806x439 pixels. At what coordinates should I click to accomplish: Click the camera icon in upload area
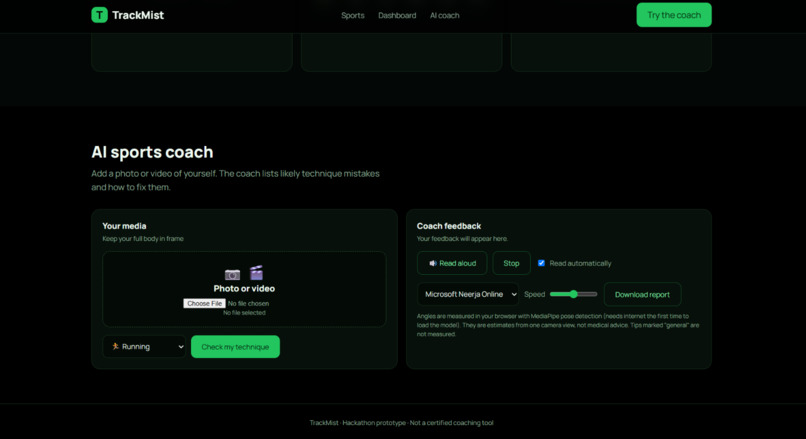coord(232,275)
